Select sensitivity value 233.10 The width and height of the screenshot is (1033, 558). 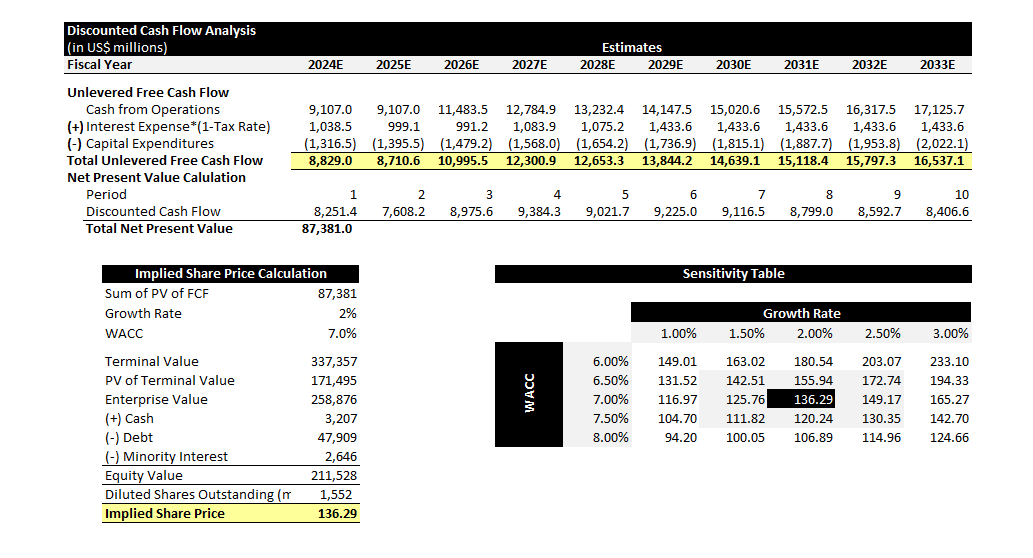click(x=949, y=362)
